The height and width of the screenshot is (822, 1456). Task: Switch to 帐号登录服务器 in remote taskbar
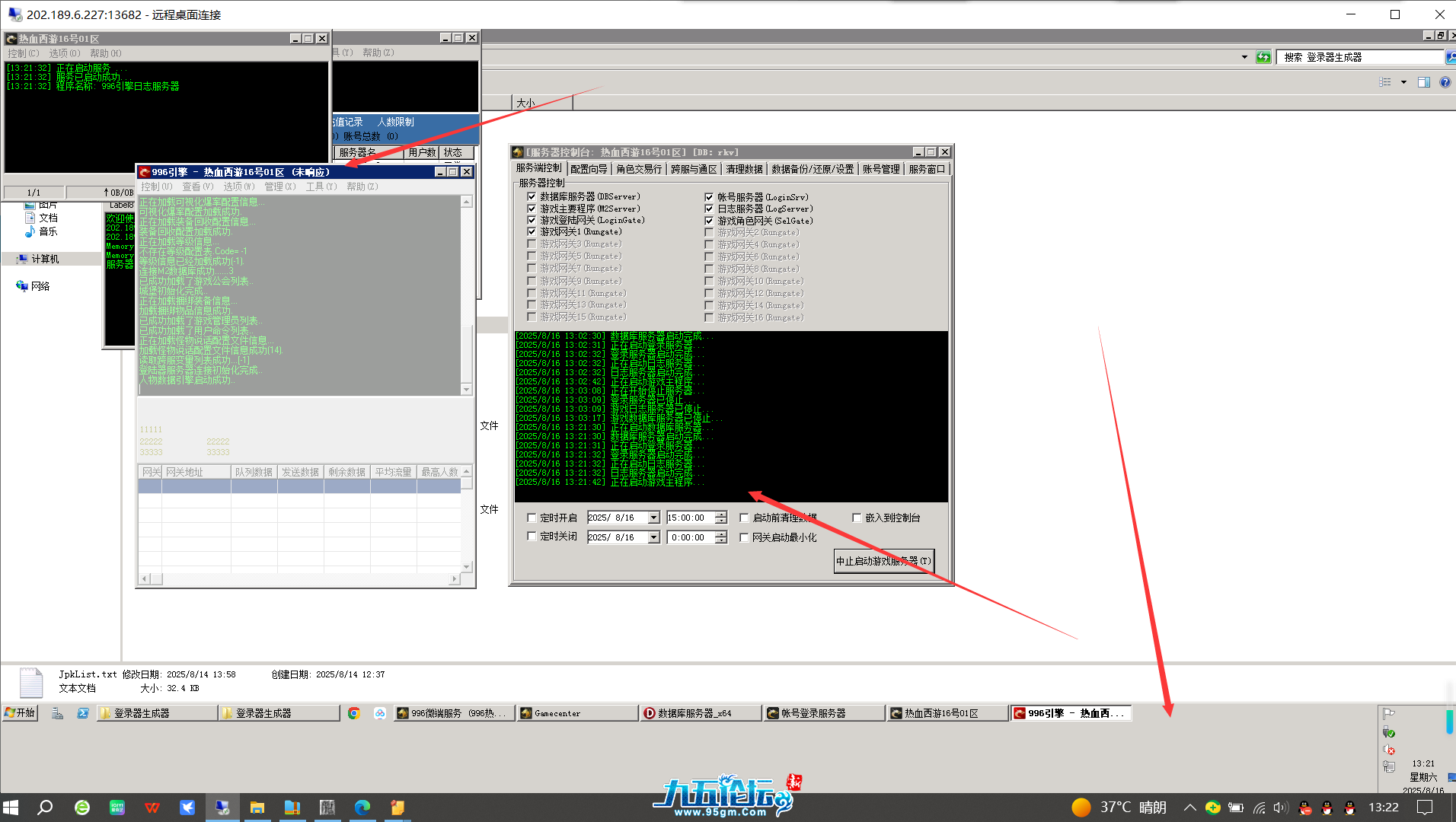click(825, 713)
